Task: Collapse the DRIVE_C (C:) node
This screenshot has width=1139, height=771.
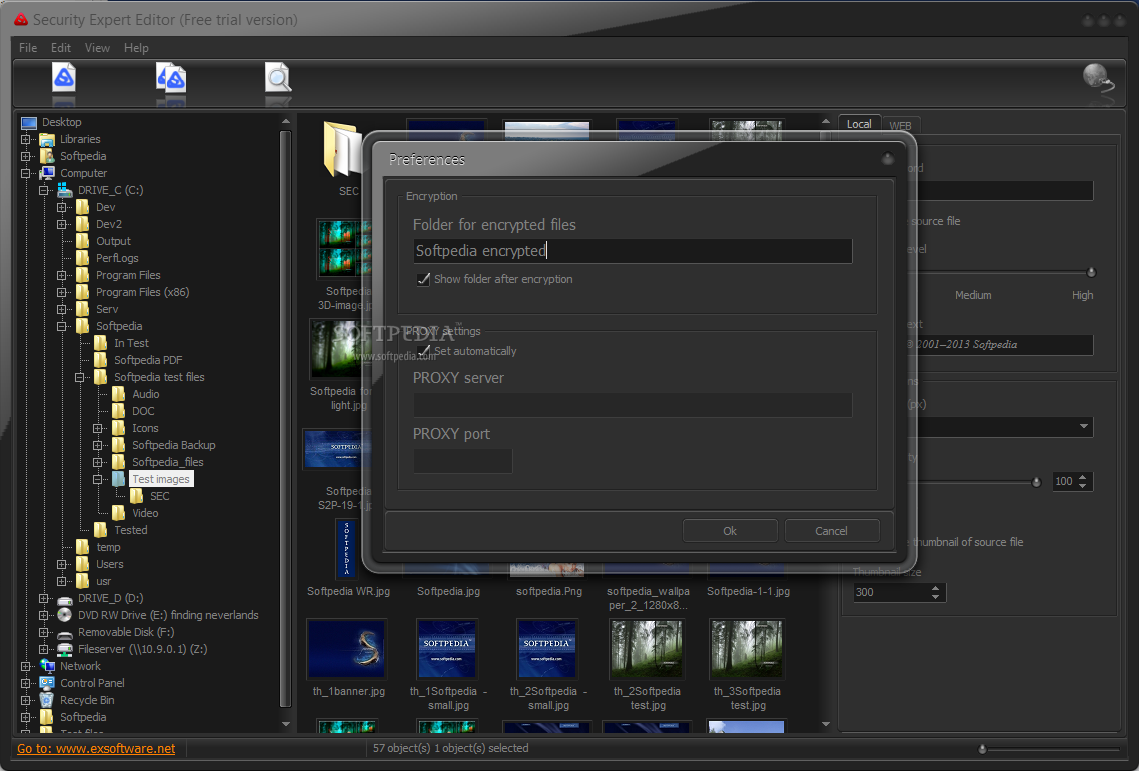Action: (x=44, y=190)
